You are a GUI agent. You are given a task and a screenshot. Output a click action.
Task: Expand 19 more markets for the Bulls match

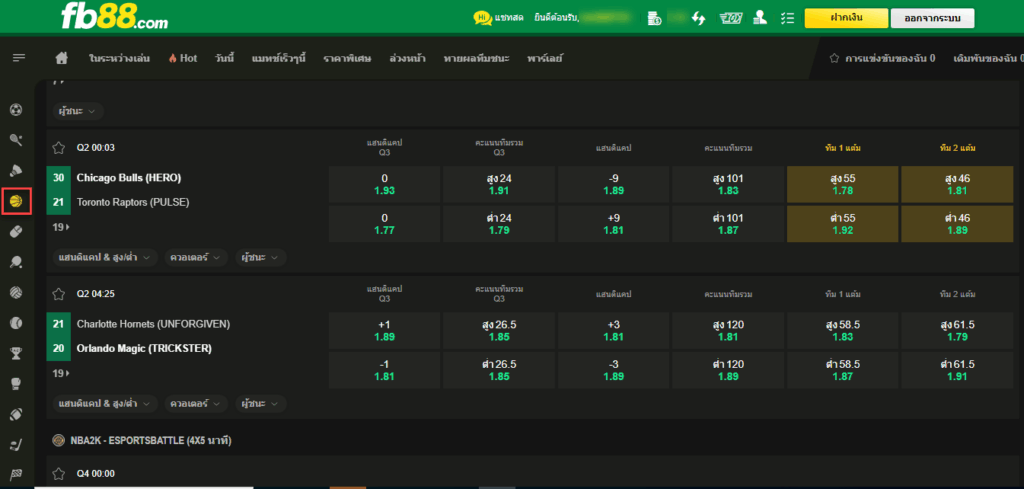coord(61,227)
